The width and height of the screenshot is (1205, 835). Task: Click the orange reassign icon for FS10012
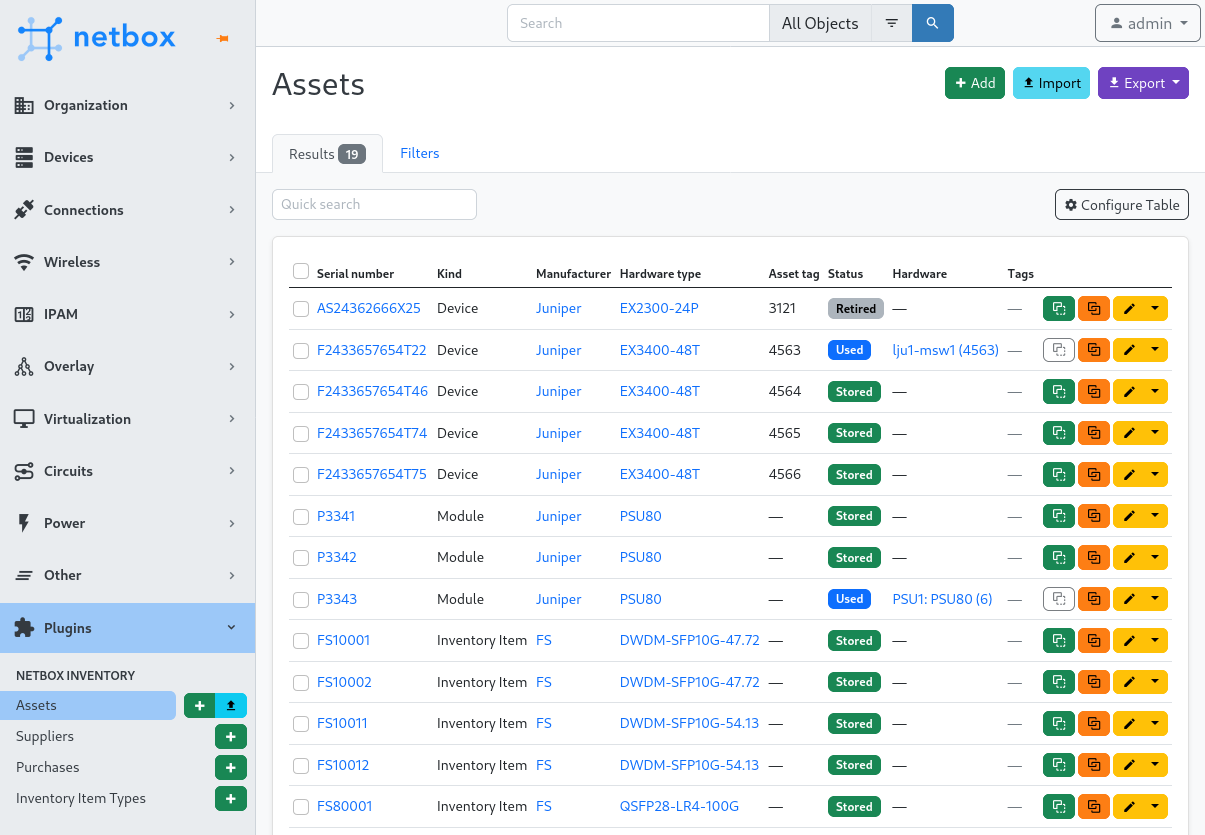point(1094,765)
